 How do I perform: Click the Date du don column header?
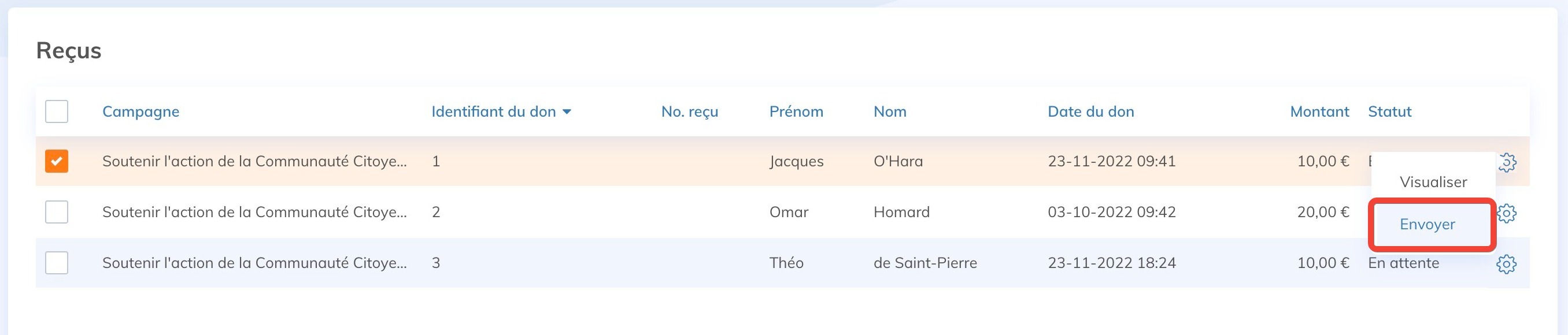pyautogui.click(x=1091, y=112)
